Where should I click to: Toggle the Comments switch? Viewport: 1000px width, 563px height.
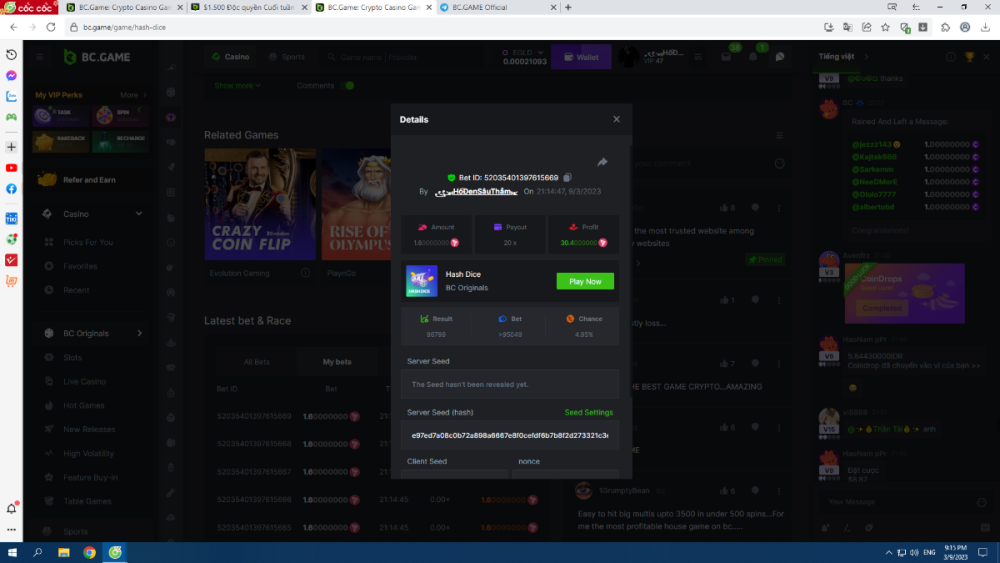(347, 86)
